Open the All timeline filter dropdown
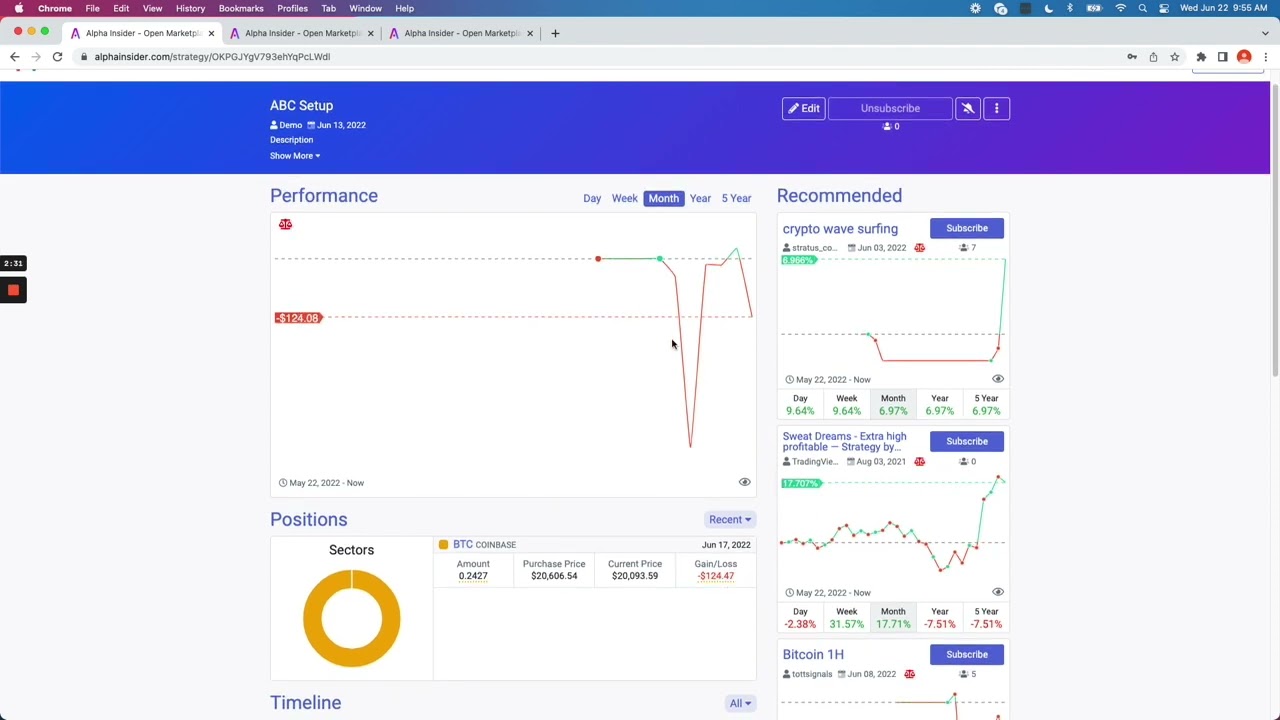1280x720 pixels. pos(739,703)
